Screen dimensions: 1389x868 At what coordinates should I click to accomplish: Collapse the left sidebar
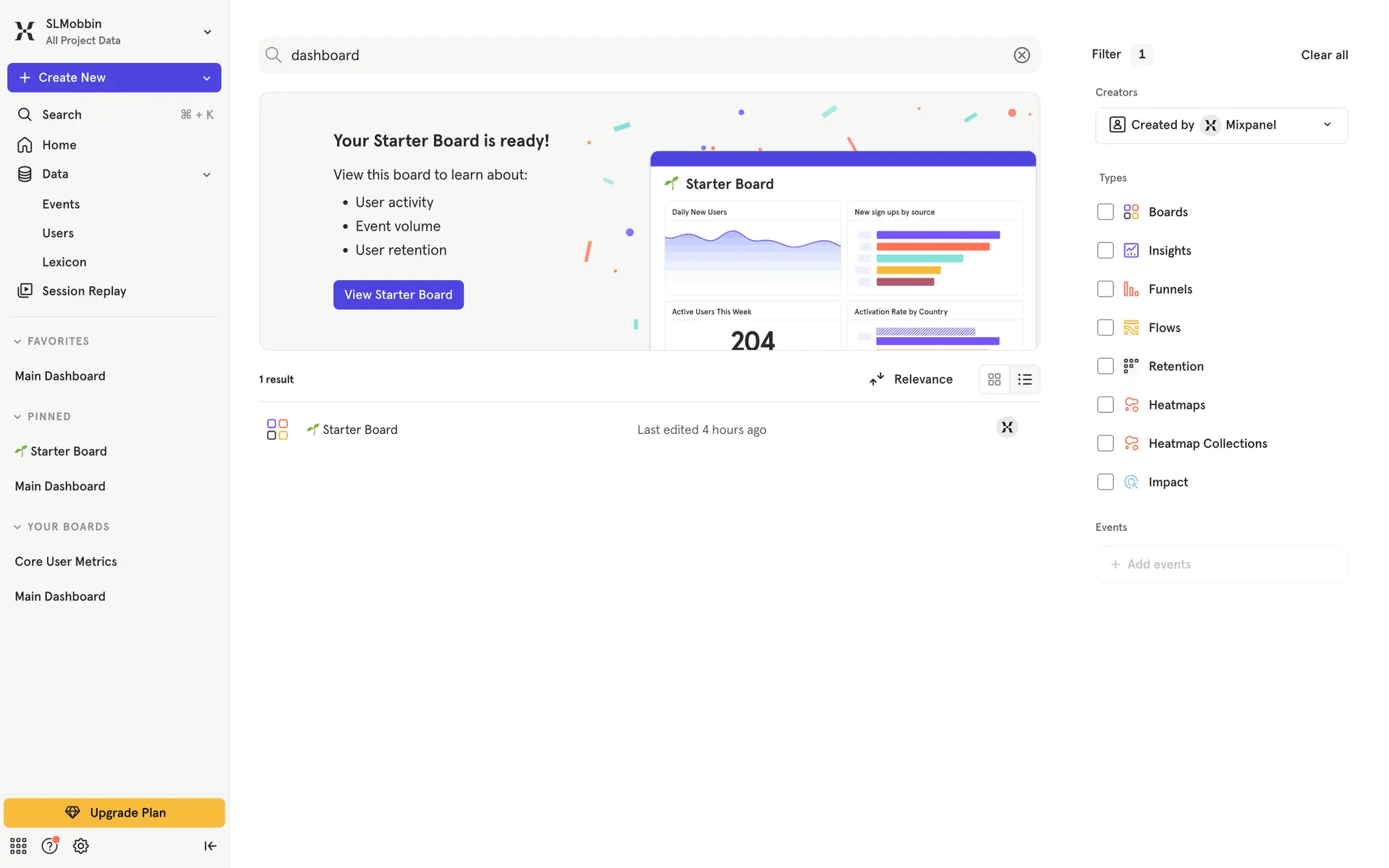(210, 846)
